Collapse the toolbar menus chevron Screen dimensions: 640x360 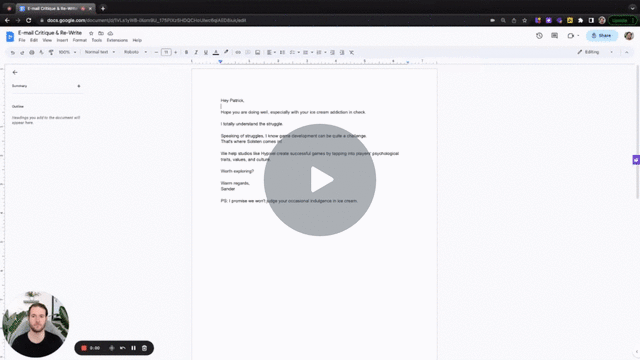click(x=627, y=52)
